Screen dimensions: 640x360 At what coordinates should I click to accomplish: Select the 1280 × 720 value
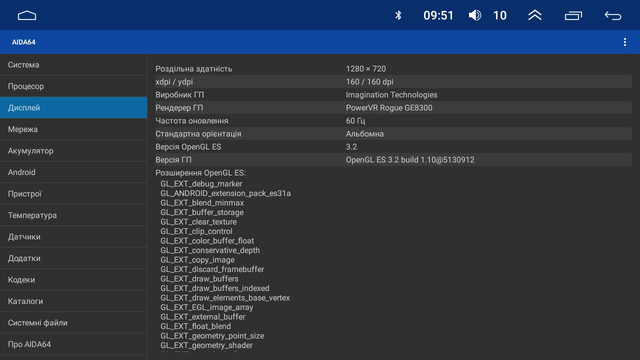point(366,69)
